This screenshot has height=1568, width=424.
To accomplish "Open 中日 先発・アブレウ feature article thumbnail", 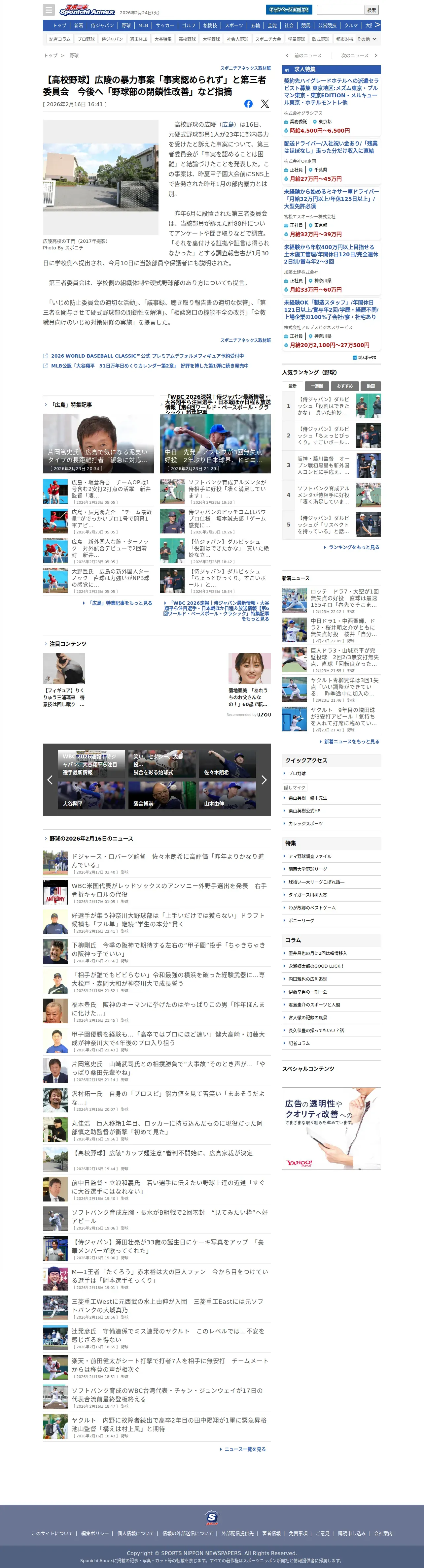I will (215, 444).
